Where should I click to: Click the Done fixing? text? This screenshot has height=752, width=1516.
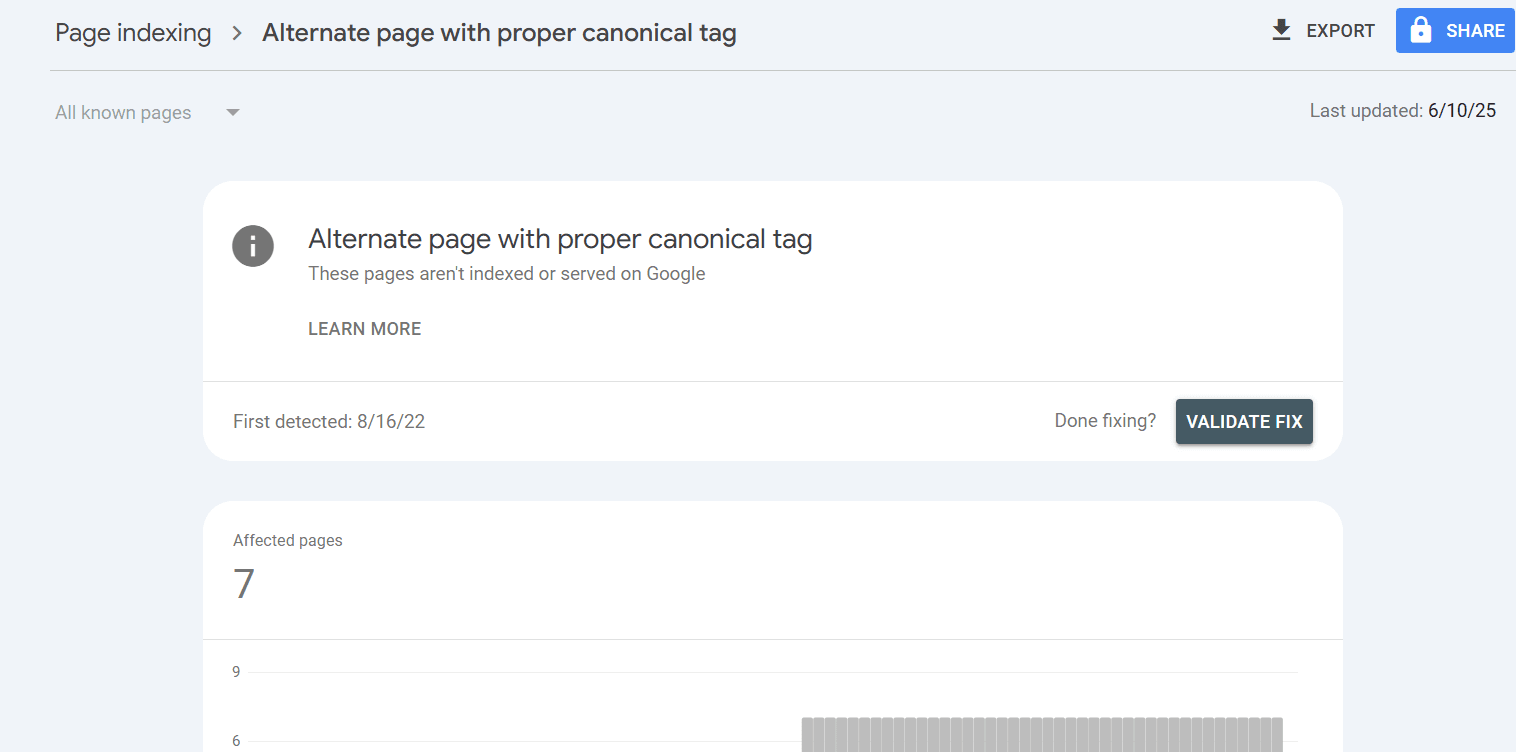click(1104, 420)
